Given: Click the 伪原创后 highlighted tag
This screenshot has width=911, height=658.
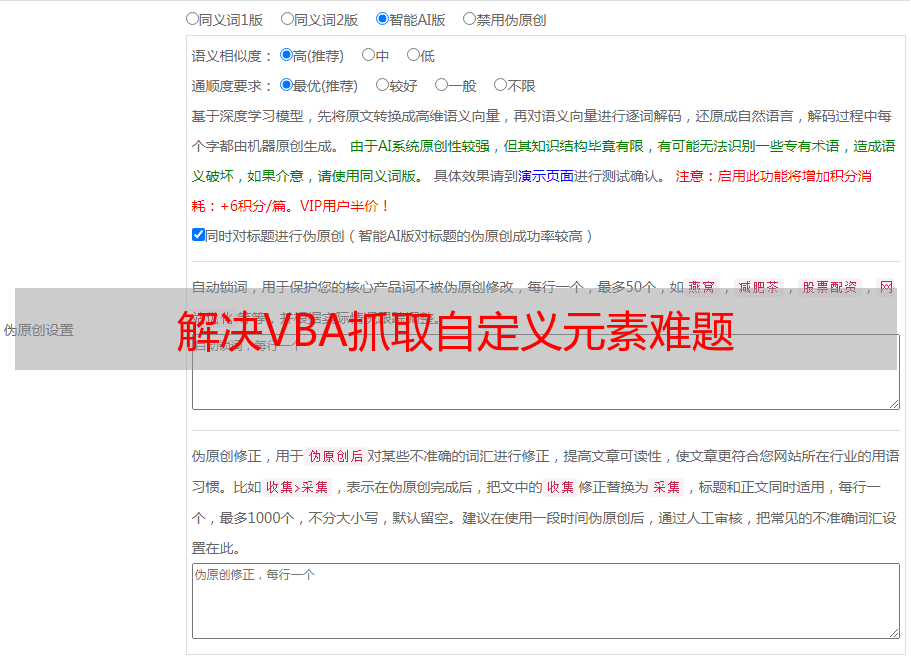Looking at the screenshot, I should click(336, 456).
